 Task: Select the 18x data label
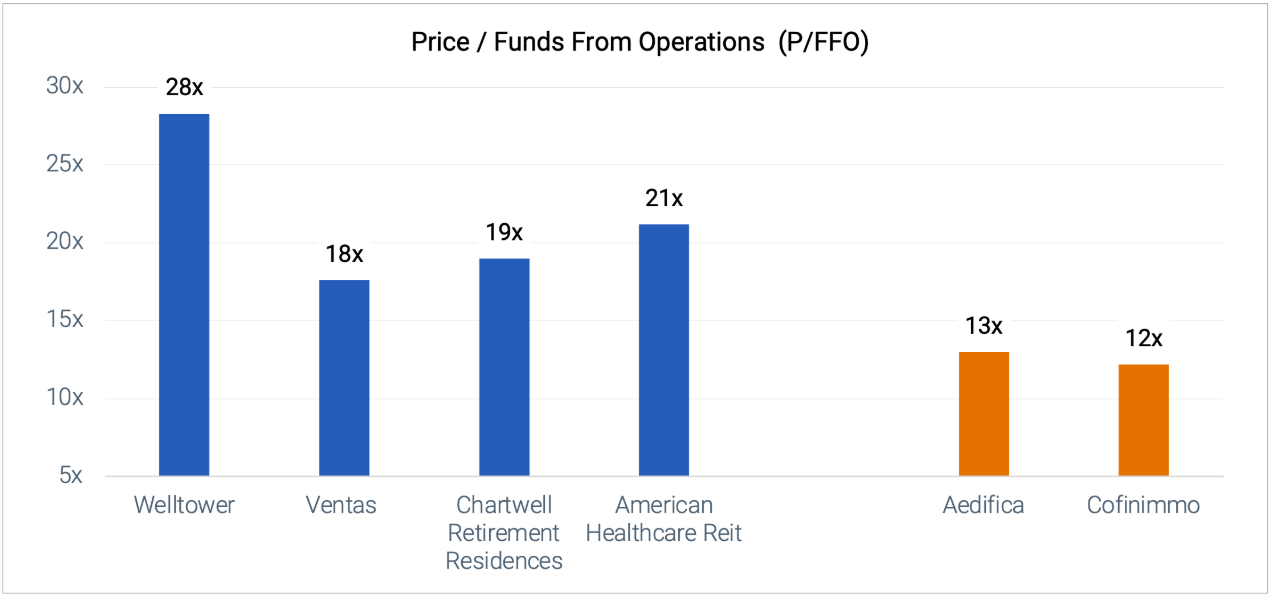(x=344, y=254)
